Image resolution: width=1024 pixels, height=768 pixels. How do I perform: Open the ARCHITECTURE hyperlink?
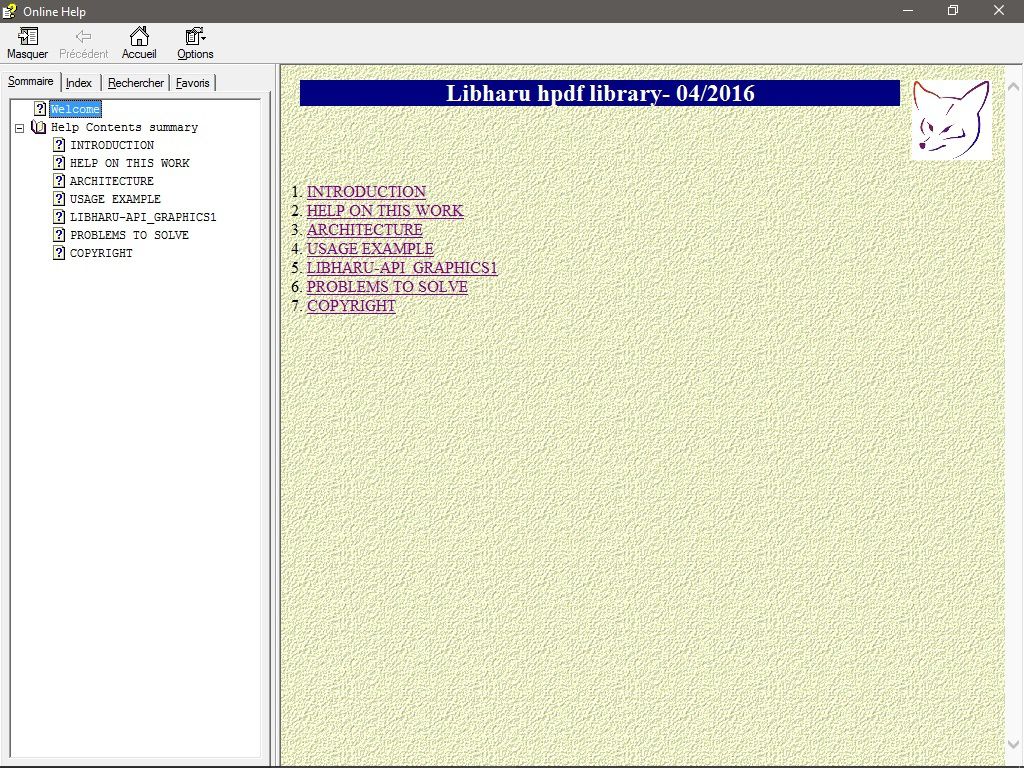tap(364, 230)
